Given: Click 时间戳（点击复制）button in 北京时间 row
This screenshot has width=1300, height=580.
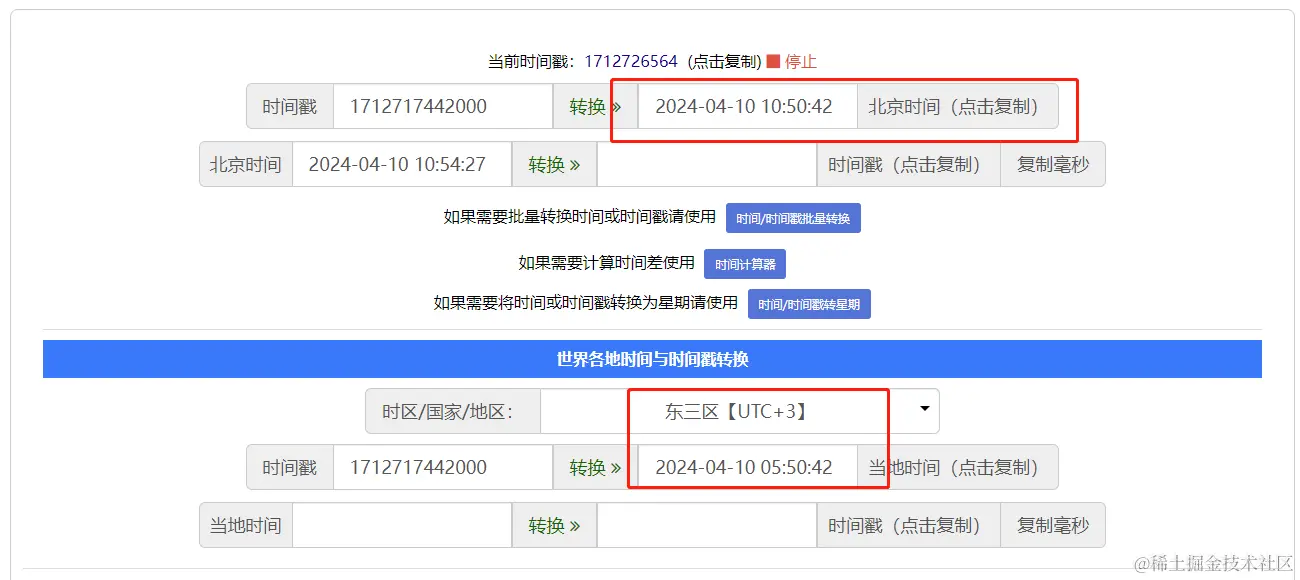Looking at the screenshot, I should point(908,164).
